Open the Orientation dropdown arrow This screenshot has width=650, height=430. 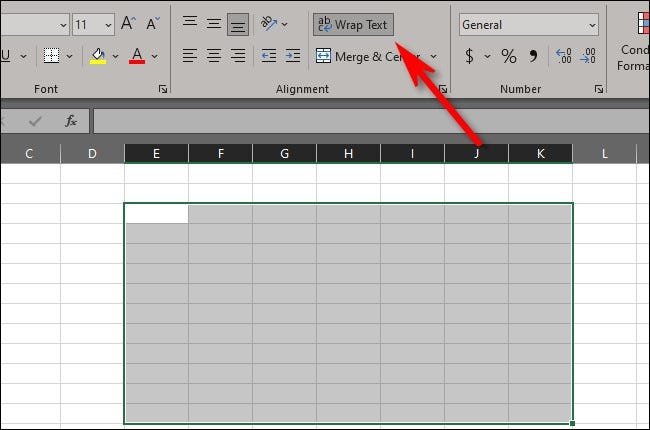pyautogui.click(x=285, y=24)
